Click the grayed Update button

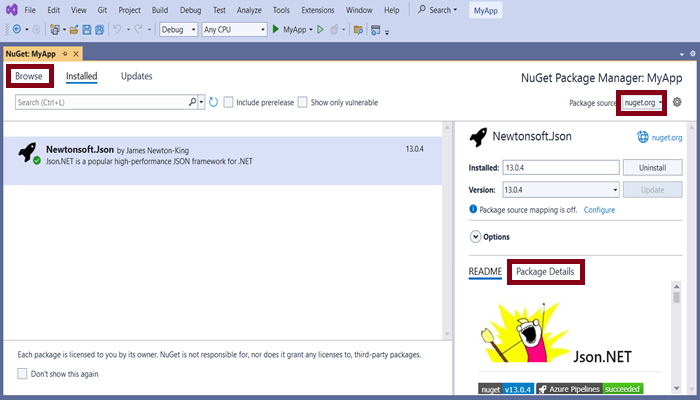[653, 190]
